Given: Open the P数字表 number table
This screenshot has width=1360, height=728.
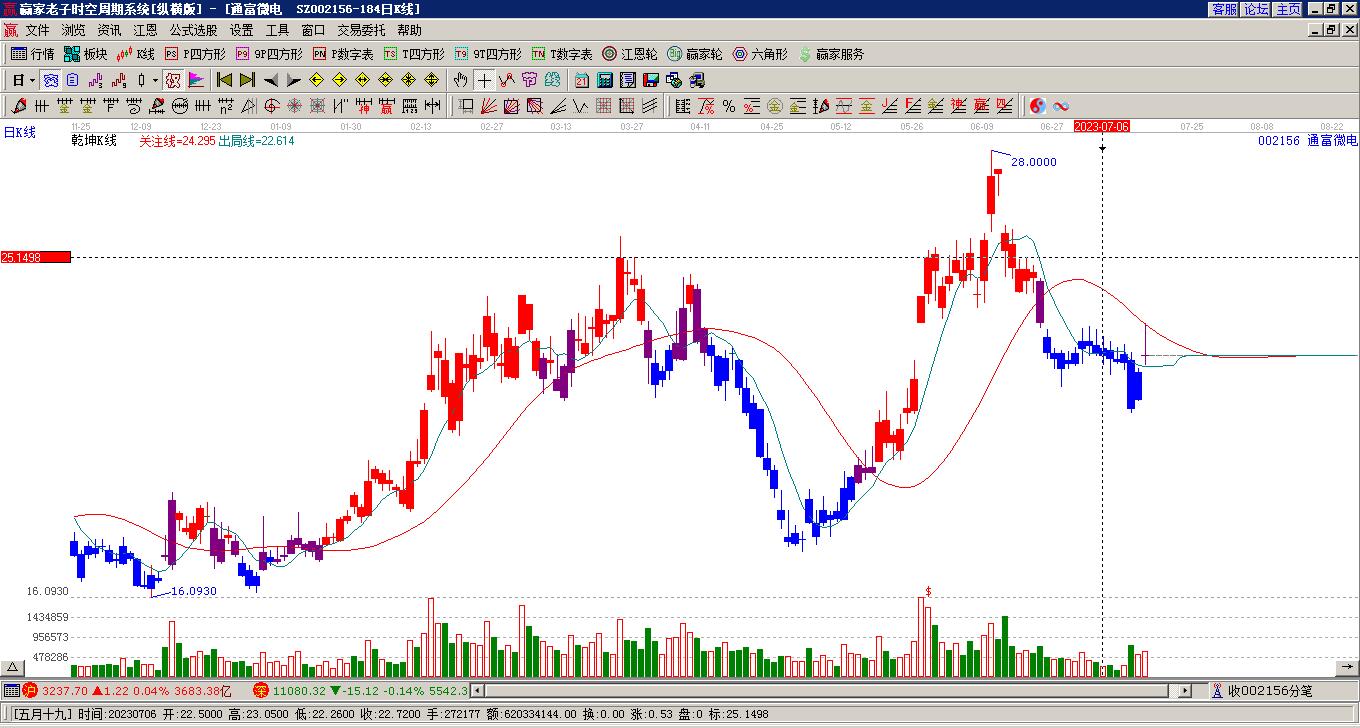Looking at the screenshot, I should pyautogui.click(x=343, y=54).
